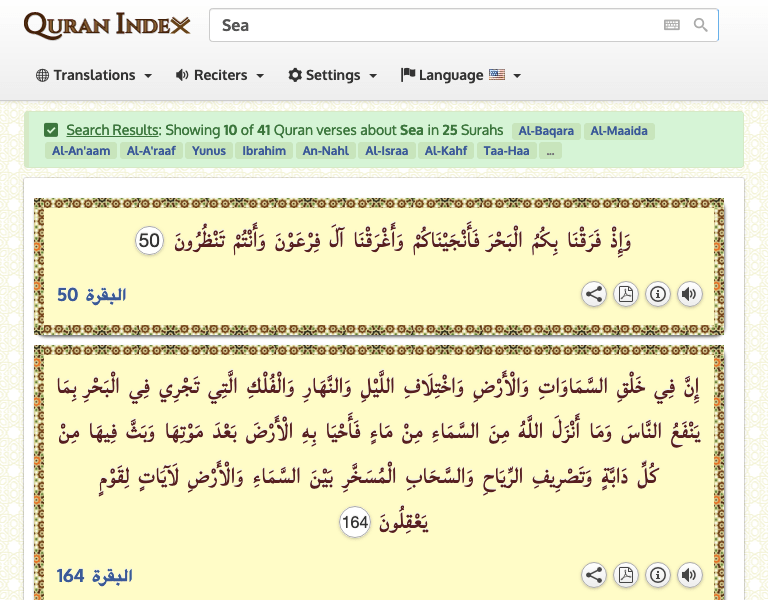Click the Arabic text of verse 164
Image resolution: width=768 pixels, height=600 pixels.
[x=379, y=455]
